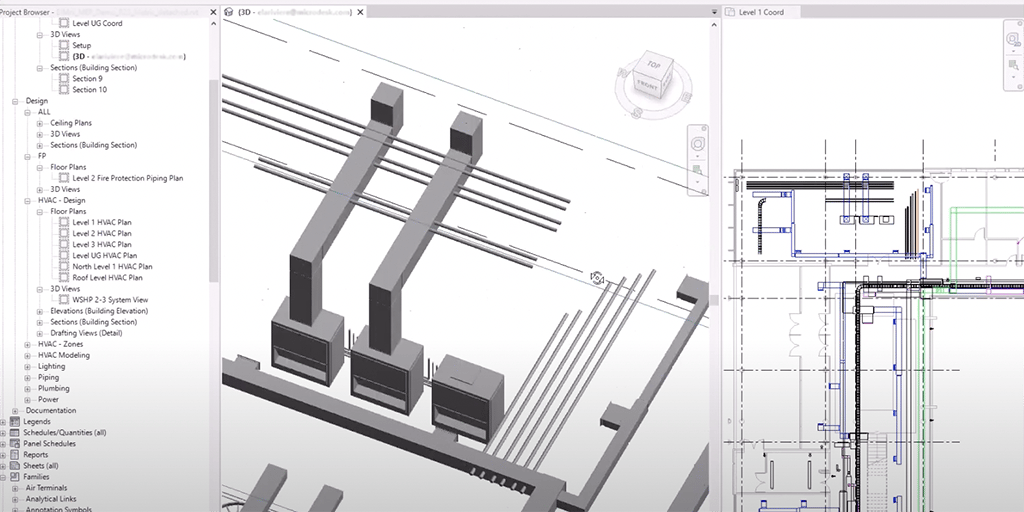Click the TOP face of ViewCube
The width and height of the screenshot is (1024, 512).
click(x=654, y=64)
